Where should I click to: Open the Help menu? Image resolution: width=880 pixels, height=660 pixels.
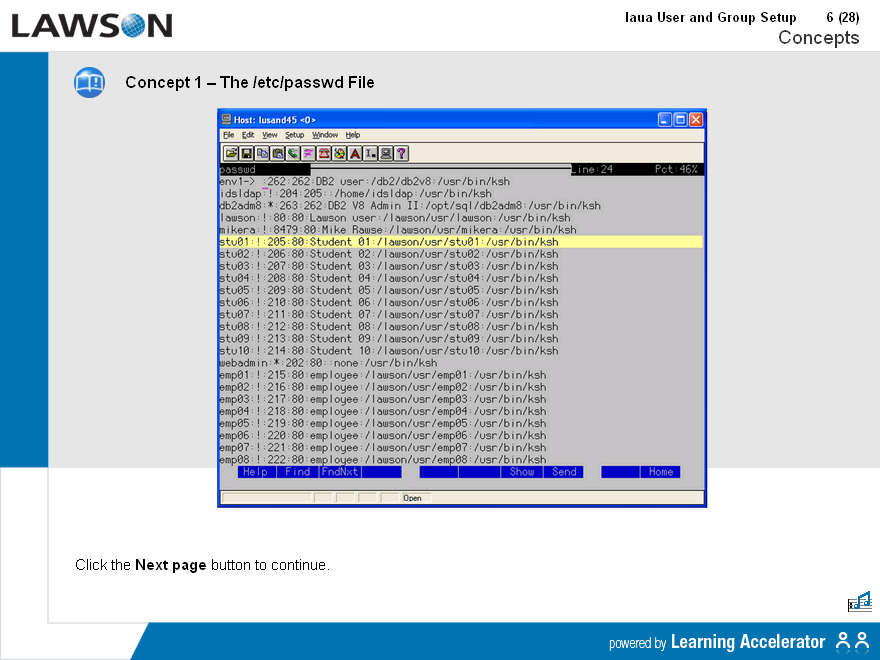click(x=352, y=135)
